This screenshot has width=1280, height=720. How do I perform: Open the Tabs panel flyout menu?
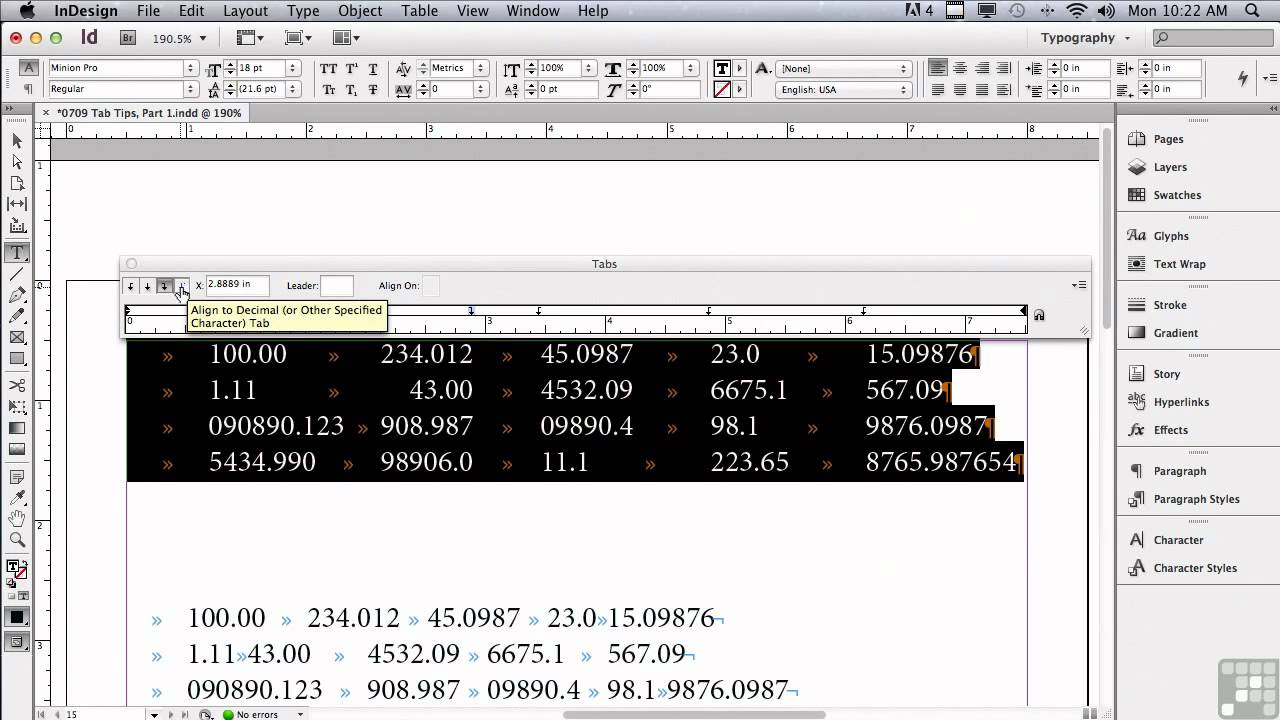pyautogui.click(x=1079, y=285)
